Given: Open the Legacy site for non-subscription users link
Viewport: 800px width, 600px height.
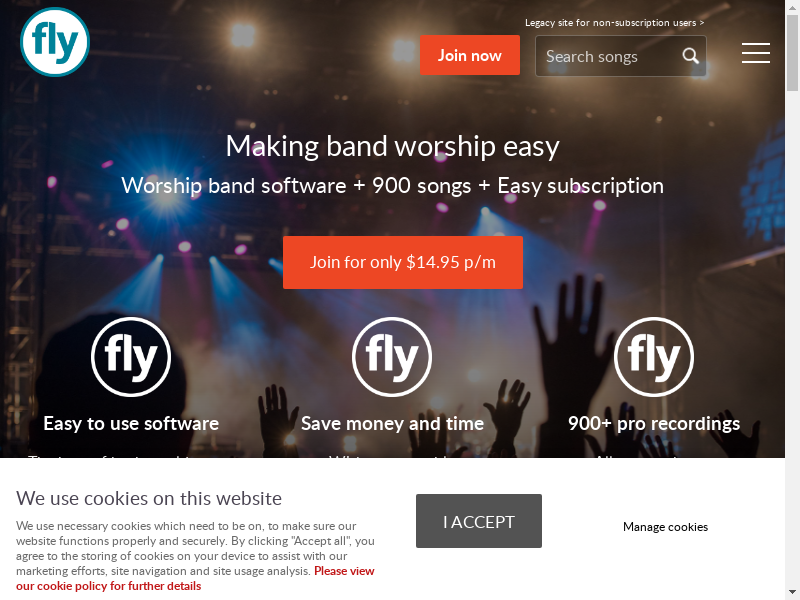Looking at the screenshot, I should coord(614,23).
